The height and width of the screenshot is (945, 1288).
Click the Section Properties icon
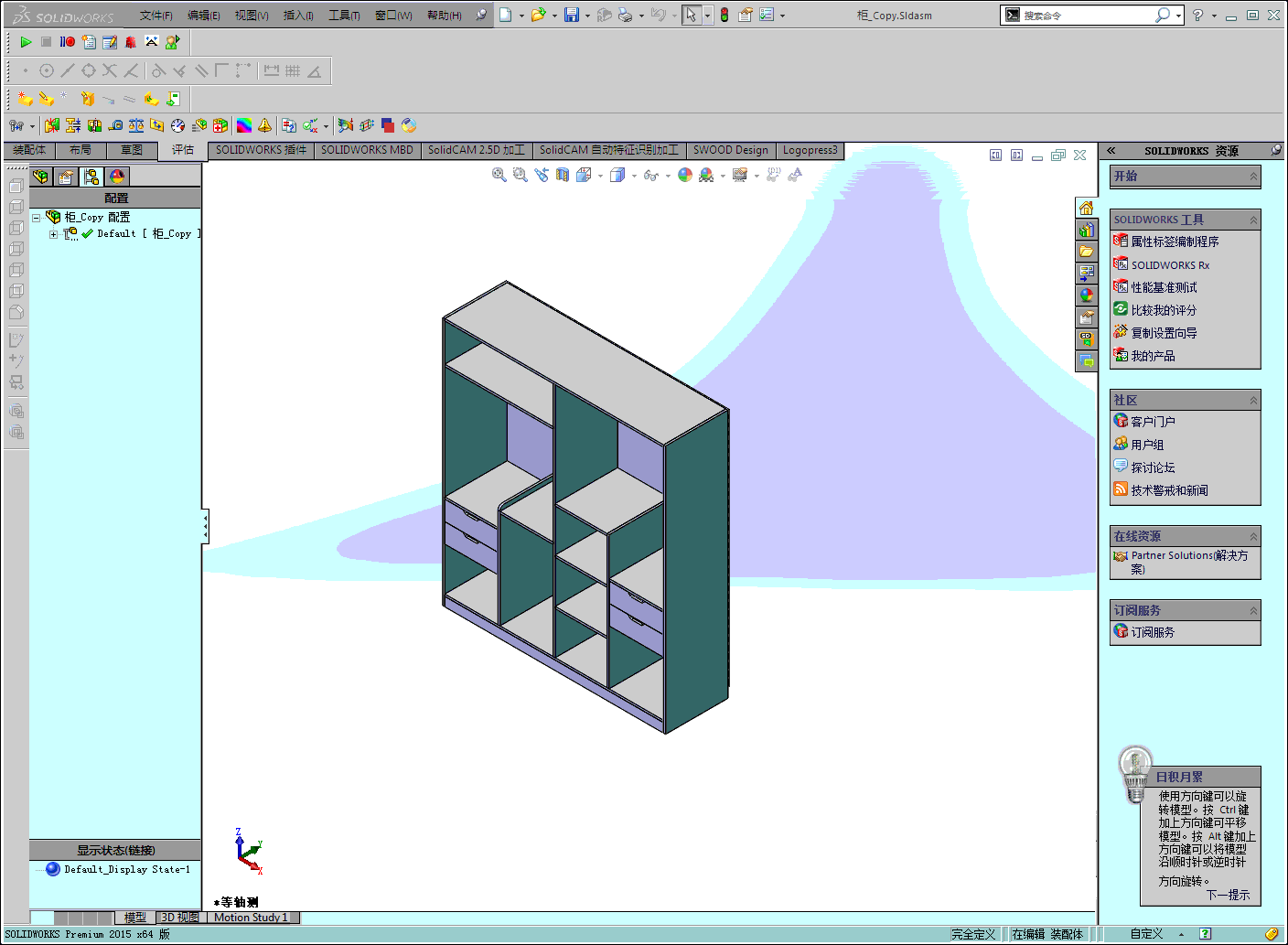click(157, 125)
